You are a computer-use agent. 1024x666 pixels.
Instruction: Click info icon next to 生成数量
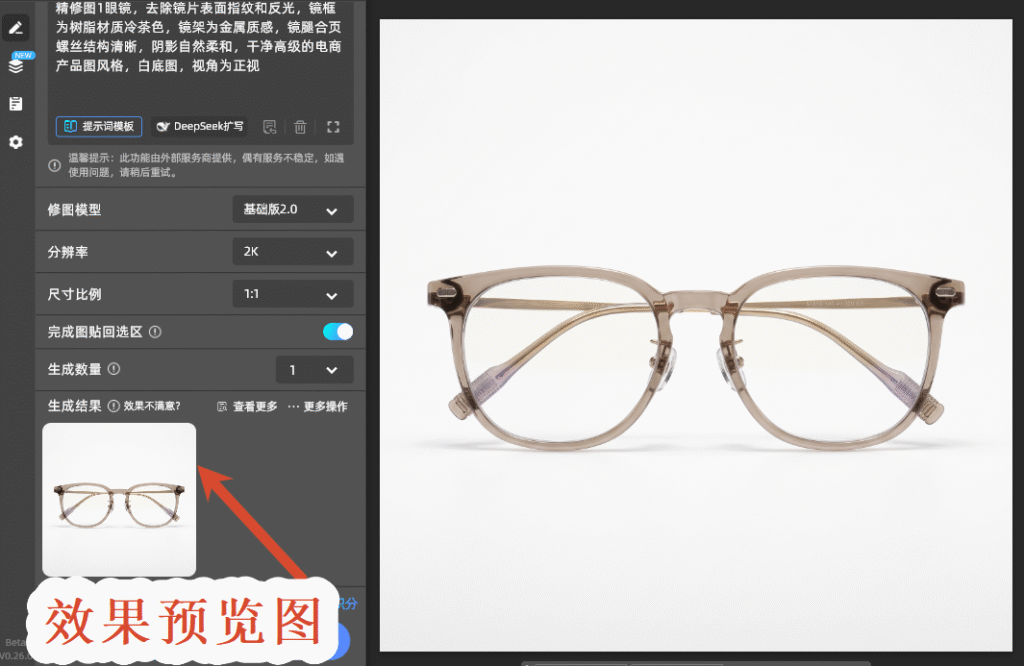pos(114,369)
